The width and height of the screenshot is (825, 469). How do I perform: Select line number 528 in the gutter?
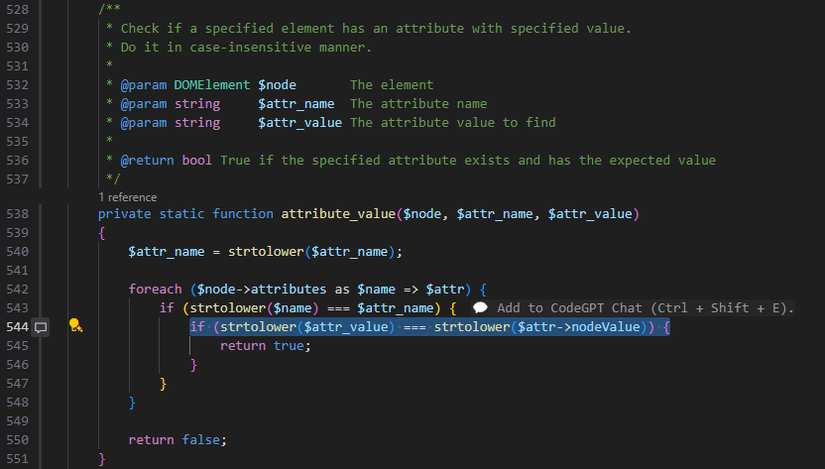(x=18, y=9)
